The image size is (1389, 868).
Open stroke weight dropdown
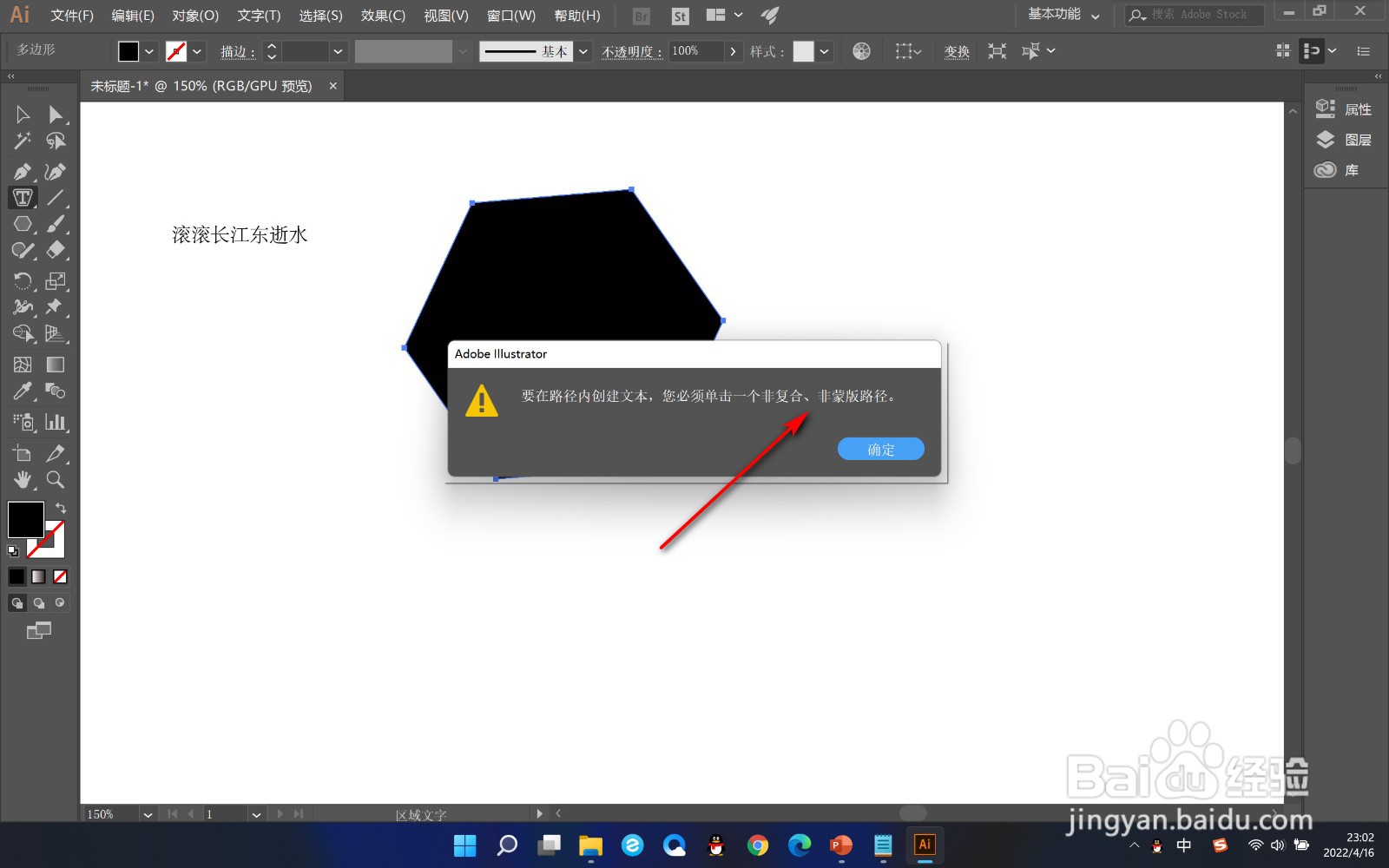[338, 51]
